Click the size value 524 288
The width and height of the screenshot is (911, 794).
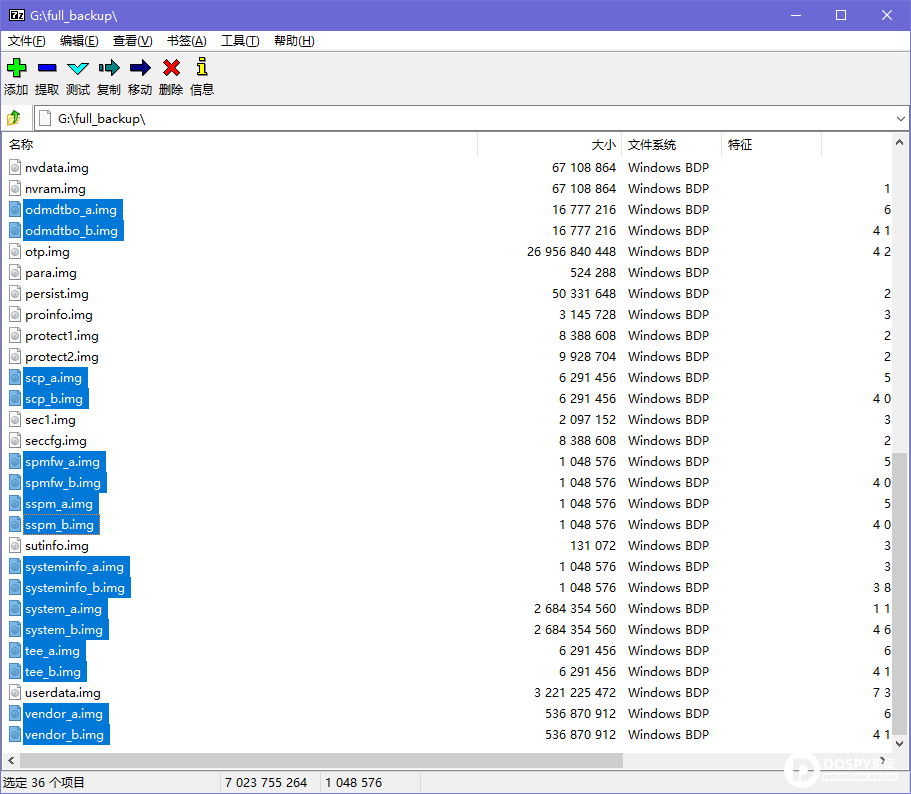[593, 273]
